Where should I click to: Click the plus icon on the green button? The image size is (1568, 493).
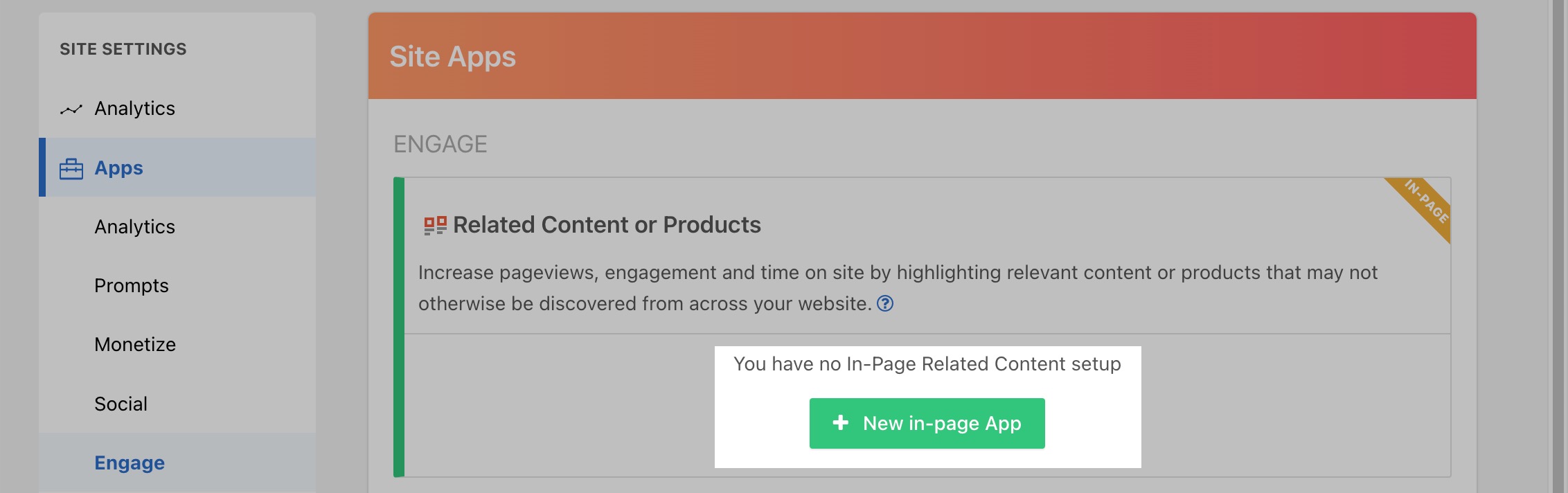tap(840, 422)
